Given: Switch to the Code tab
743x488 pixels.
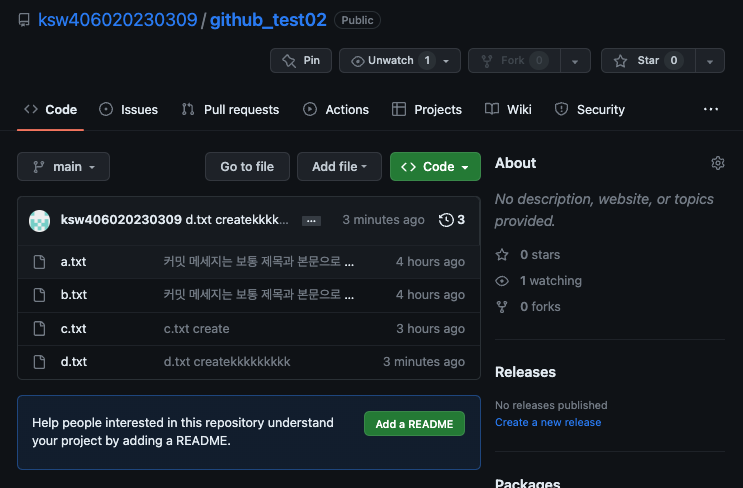Looking at the screenshot, I should click(51, 109).
